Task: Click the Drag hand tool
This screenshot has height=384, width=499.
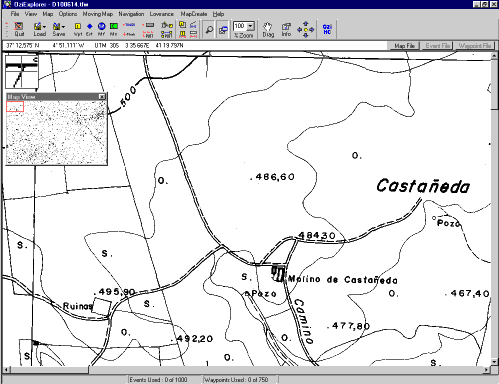Action: pyautogui.click(x=268, y=29)
